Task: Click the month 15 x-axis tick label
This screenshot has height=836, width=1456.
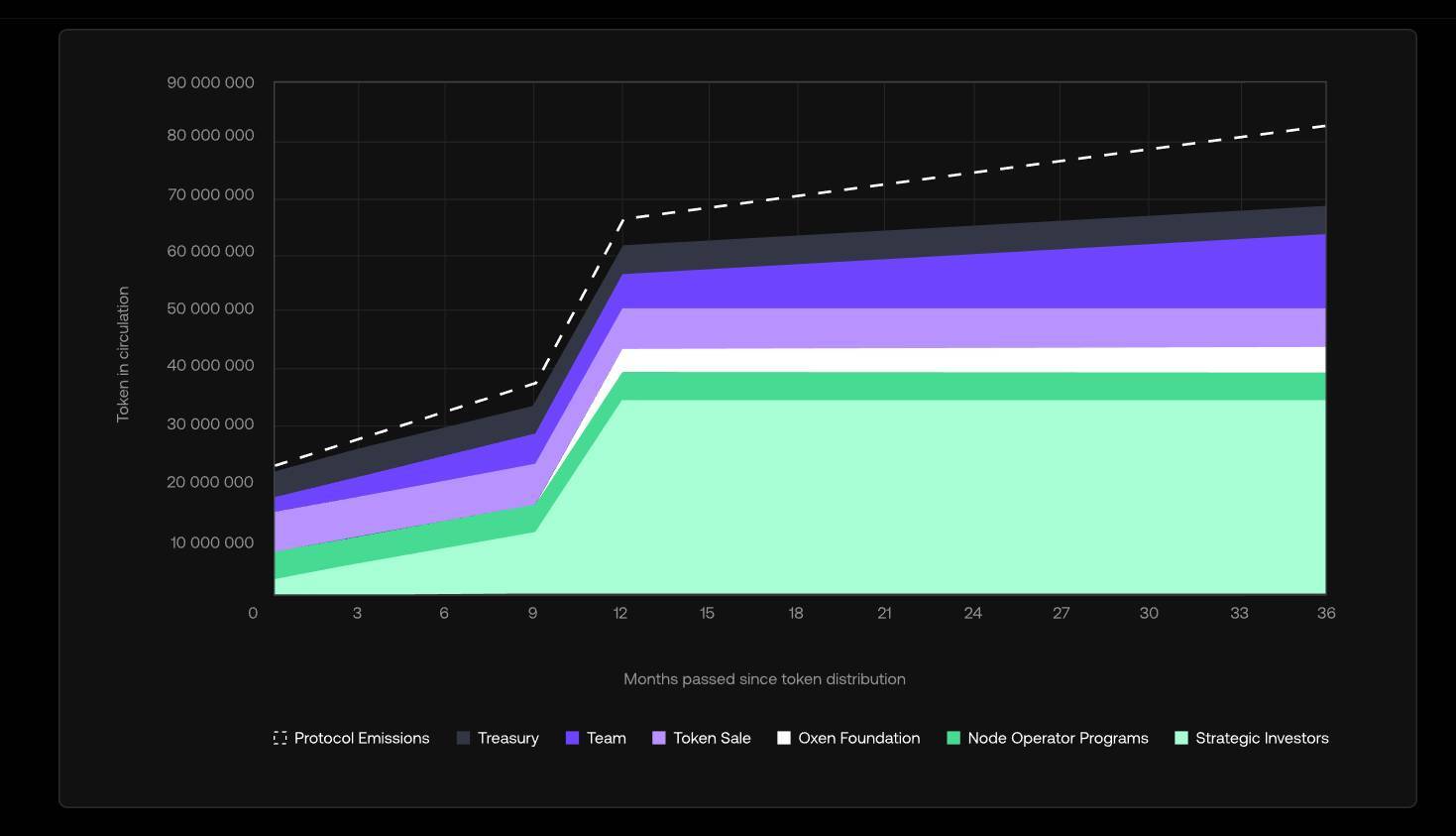Action: [707, 613]
